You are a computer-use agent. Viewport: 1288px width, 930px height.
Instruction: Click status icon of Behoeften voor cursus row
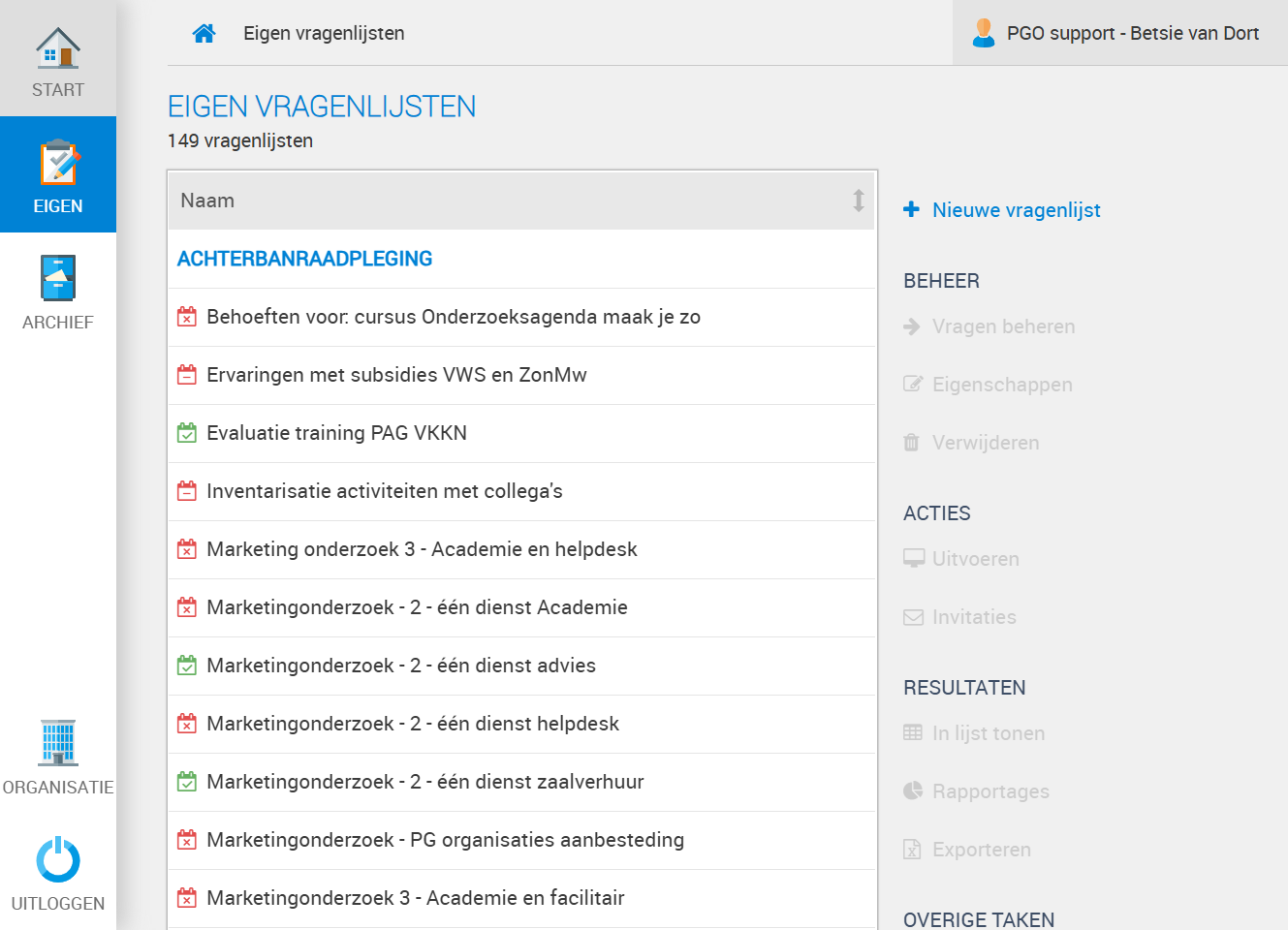tap(187, 317)
